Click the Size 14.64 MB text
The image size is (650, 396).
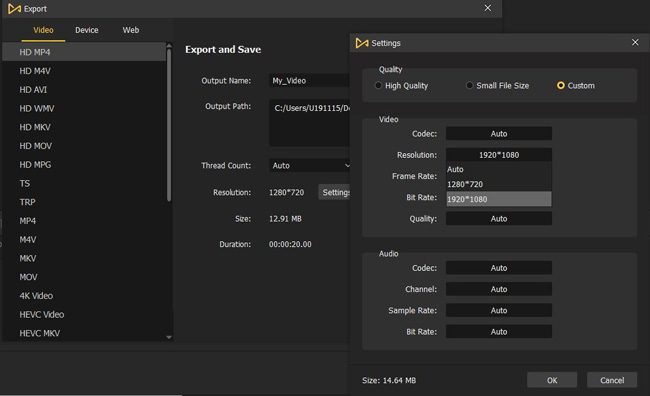(389, 380)
